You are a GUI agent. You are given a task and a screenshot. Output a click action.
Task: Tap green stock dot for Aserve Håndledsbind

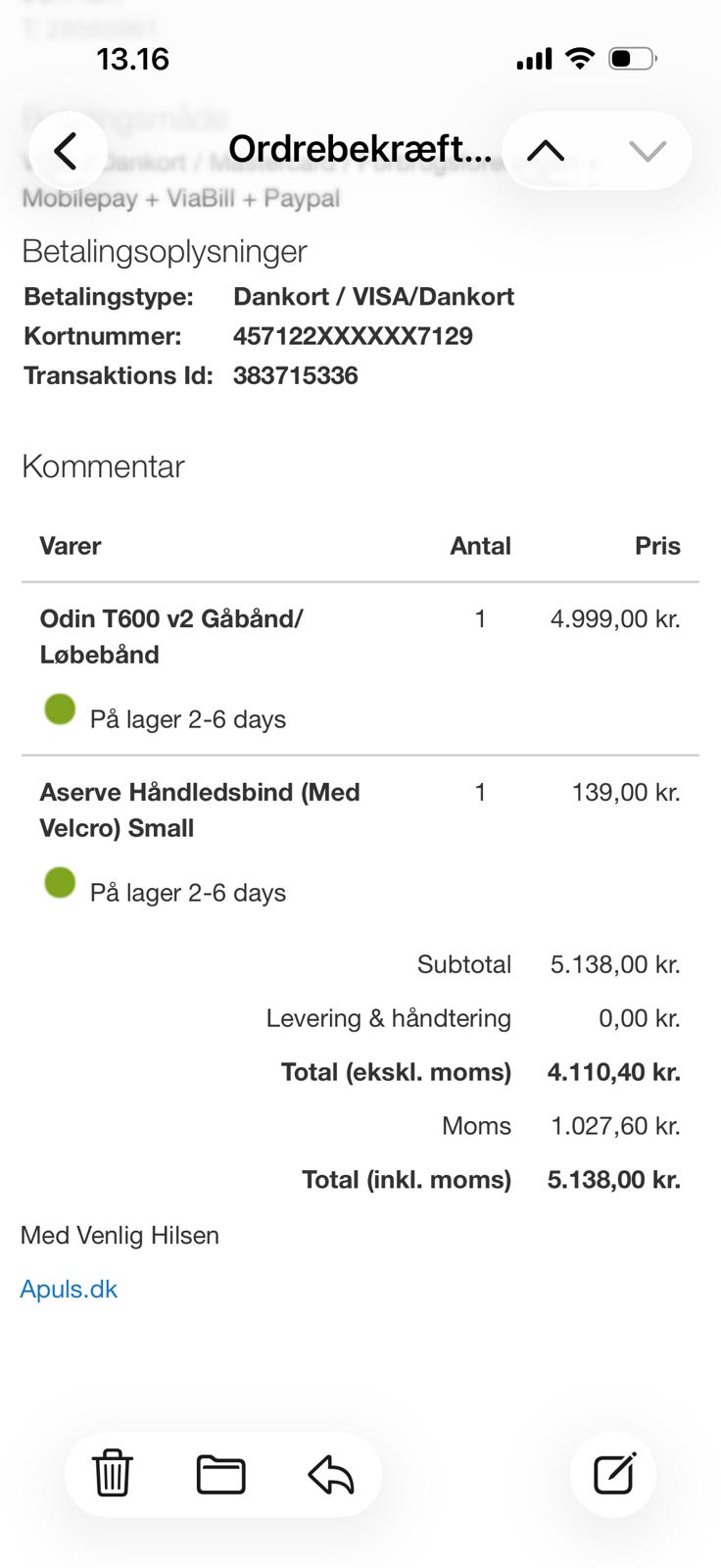(x=60, y=882)
